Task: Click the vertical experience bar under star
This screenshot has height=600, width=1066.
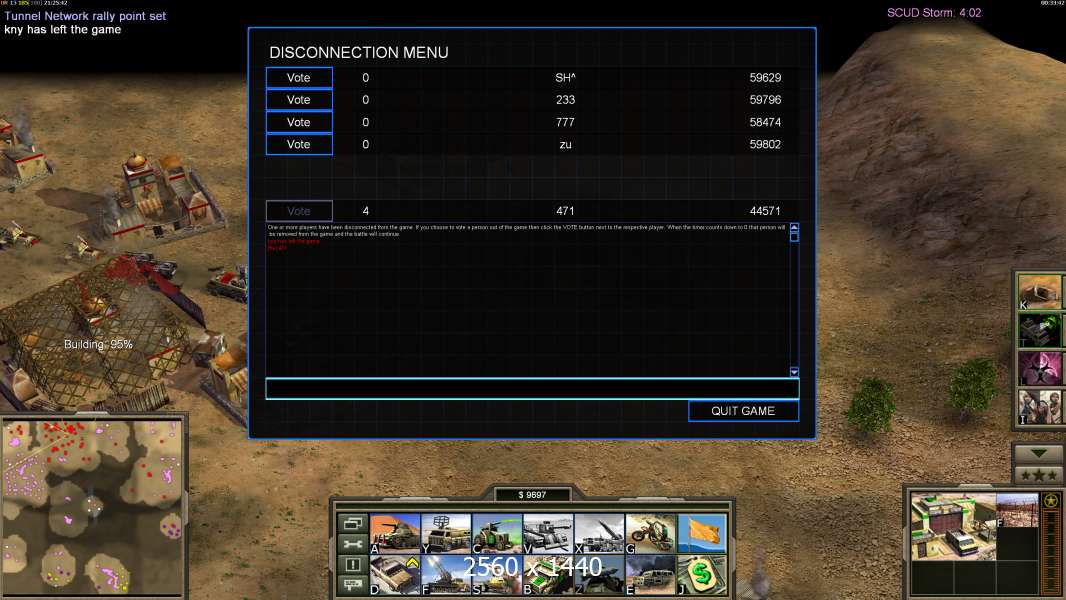Action: tap(1051, 552)
